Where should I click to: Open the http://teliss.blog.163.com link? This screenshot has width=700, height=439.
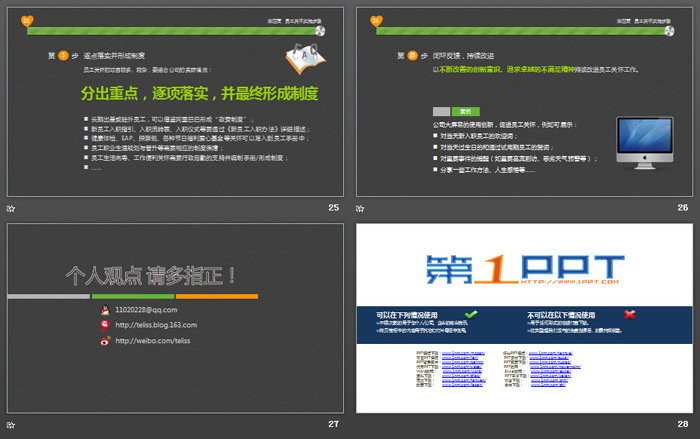click(x=156, y=325)
